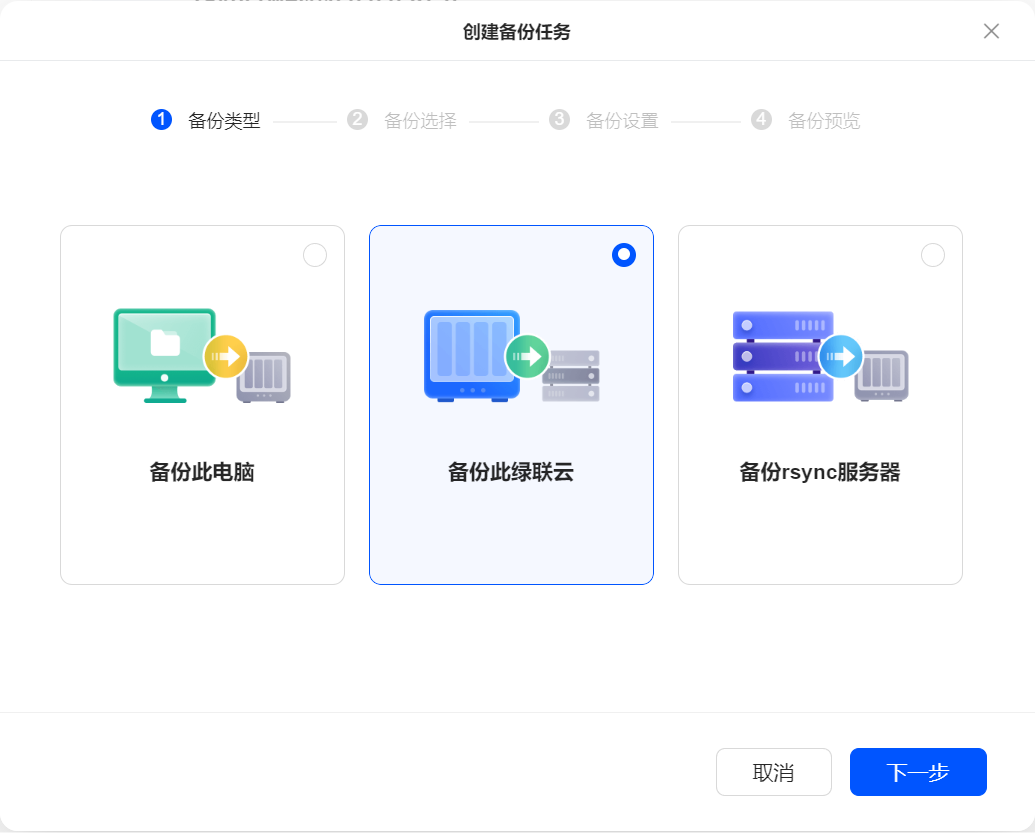
Task: Click the step 4 number badge
Action: point(761,119)
